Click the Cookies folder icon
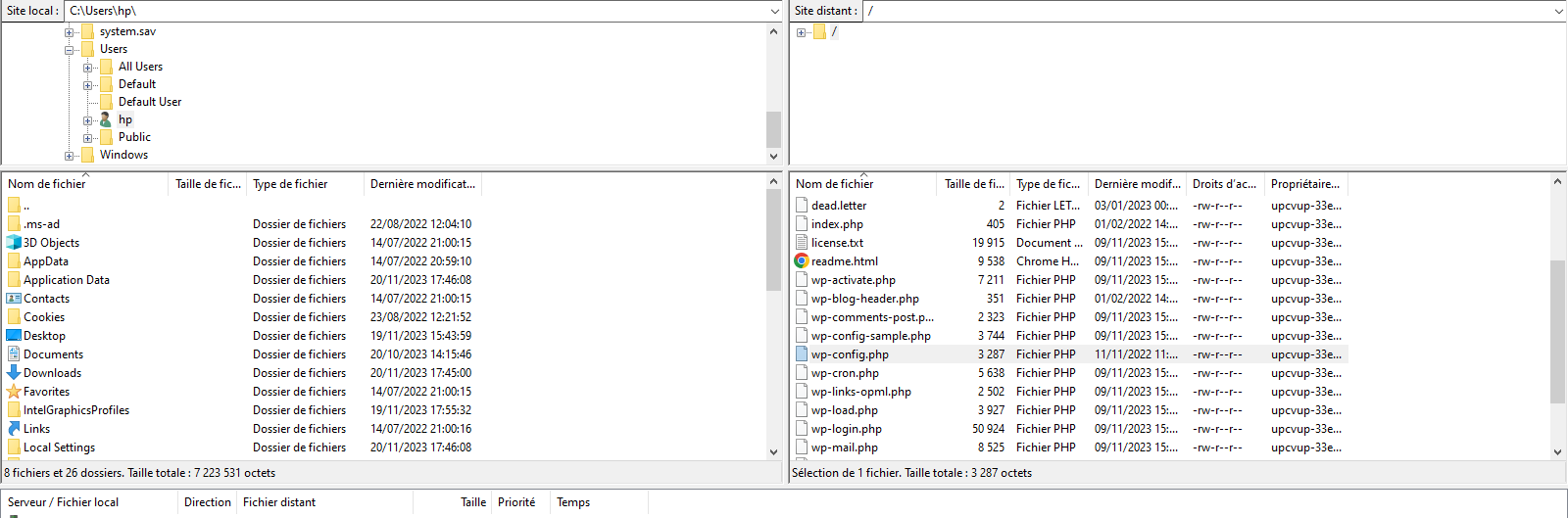Image resolution: width=1568 pixels, height=518 pixels. pyautogui.click(x=14, y=317)
